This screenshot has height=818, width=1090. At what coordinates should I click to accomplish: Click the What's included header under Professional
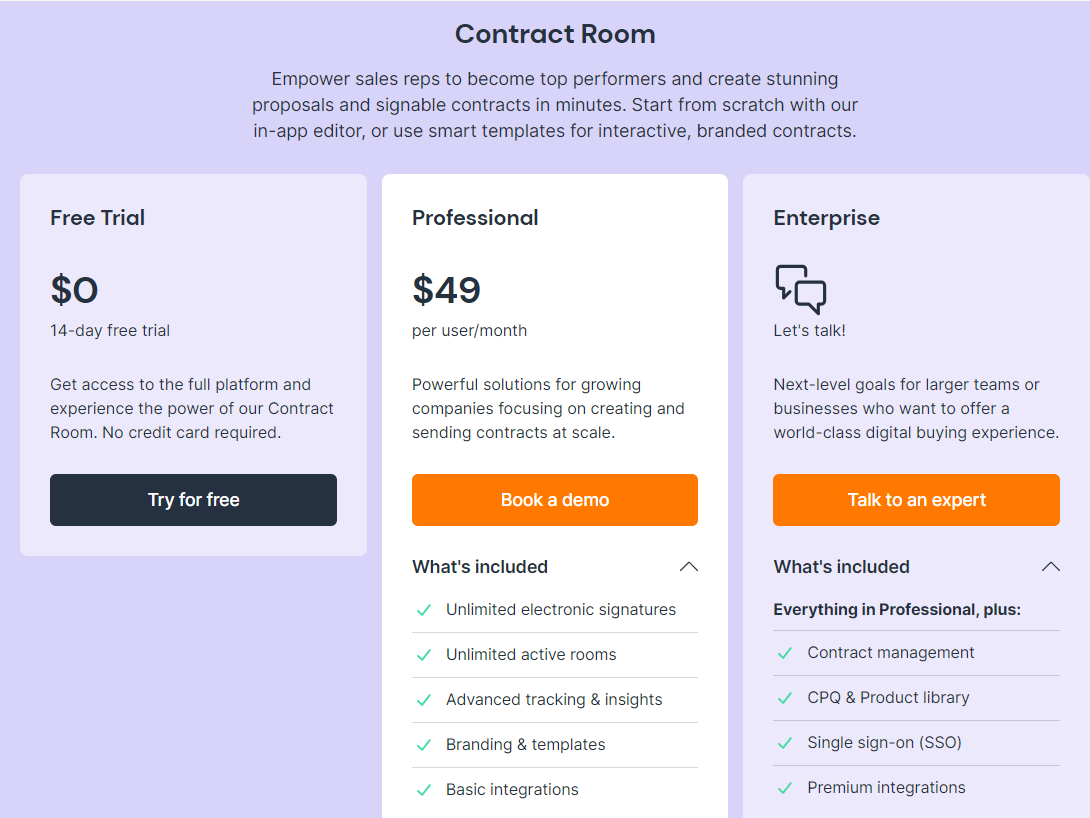480,566
